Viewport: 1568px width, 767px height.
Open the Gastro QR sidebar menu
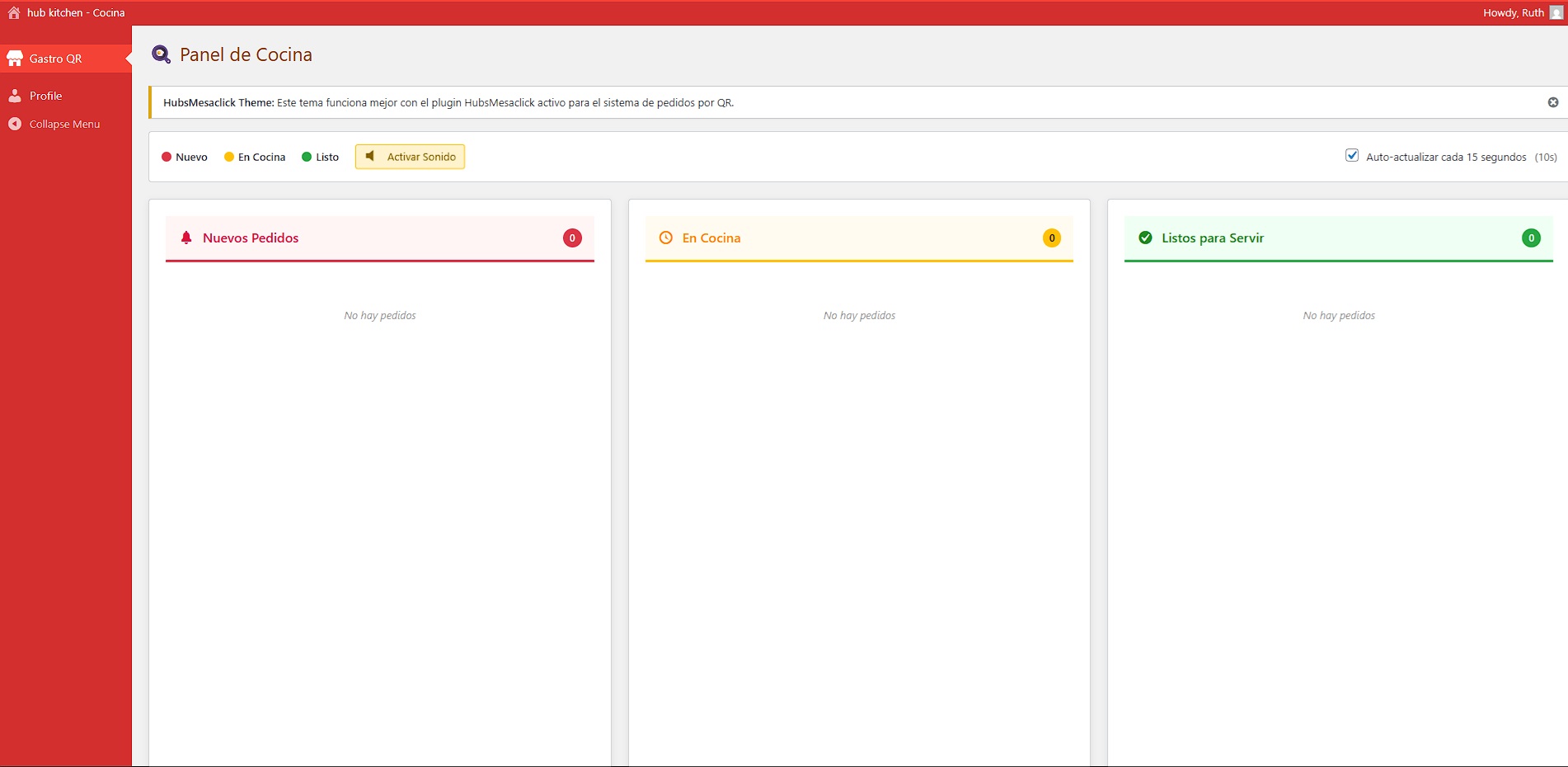56,58
